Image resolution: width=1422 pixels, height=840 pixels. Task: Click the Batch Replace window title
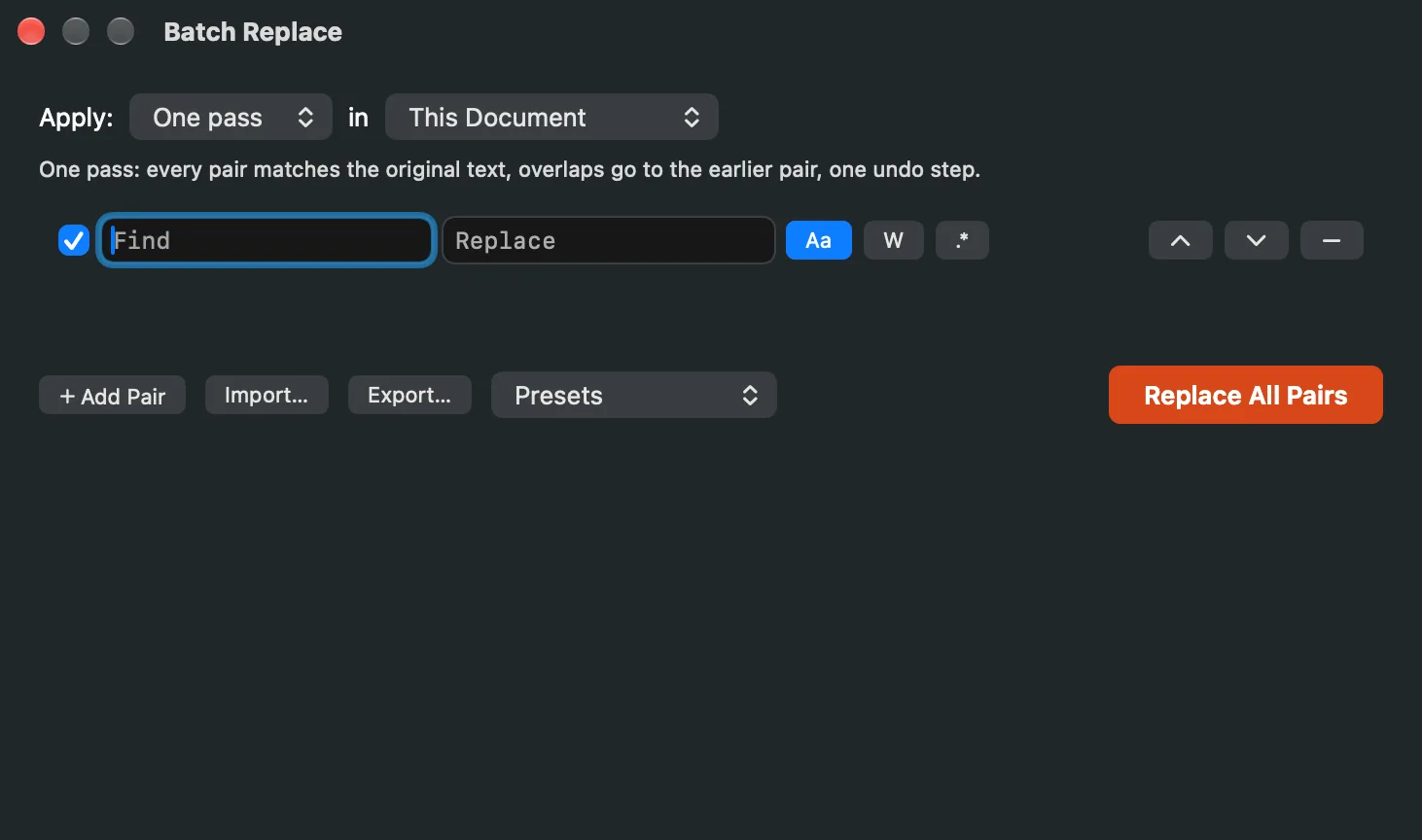(253, 32)
